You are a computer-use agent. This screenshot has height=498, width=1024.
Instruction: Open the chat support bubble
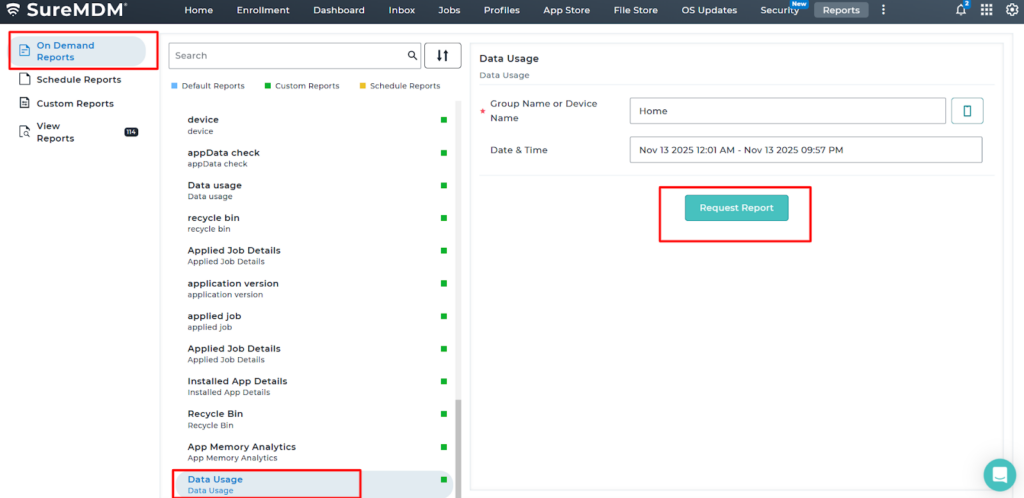(x=999, y=475)
